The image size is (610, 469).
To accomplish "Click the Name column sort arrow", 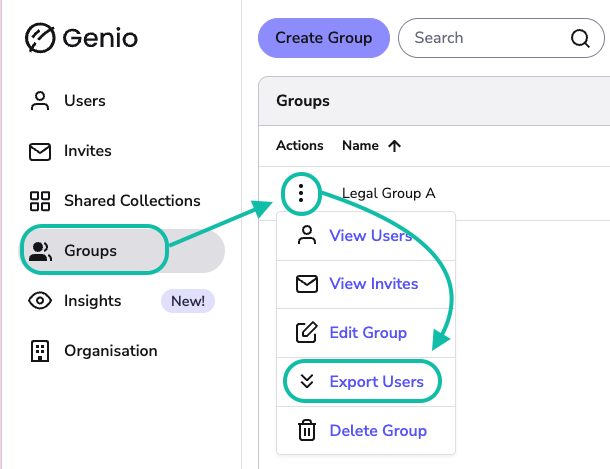I will 394,146.
